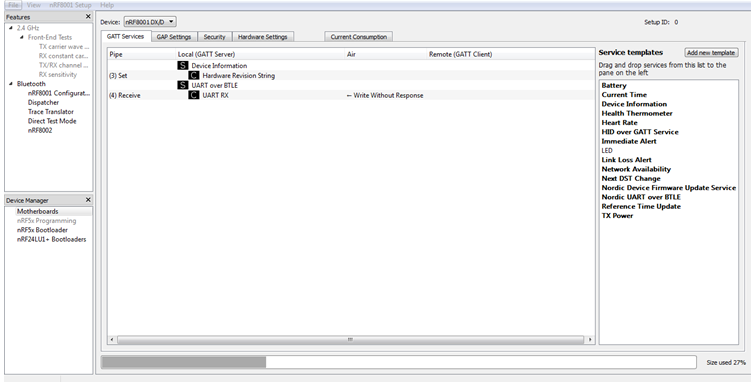Click the C icon beside Hardware Revision String
This screenshot has width=752, height=382.
(193, 75)
